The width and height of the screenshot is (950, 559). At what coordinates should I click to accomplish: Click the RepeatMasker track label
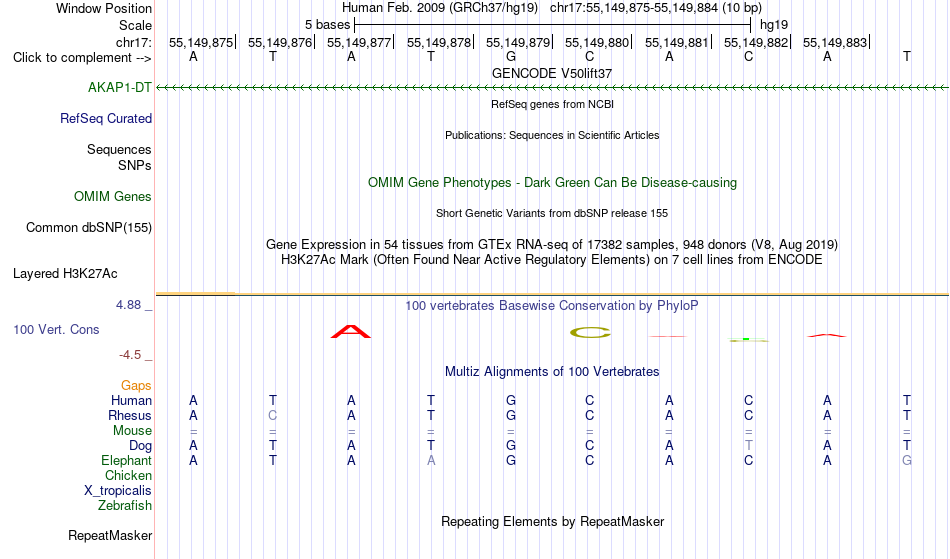[110, 535]
